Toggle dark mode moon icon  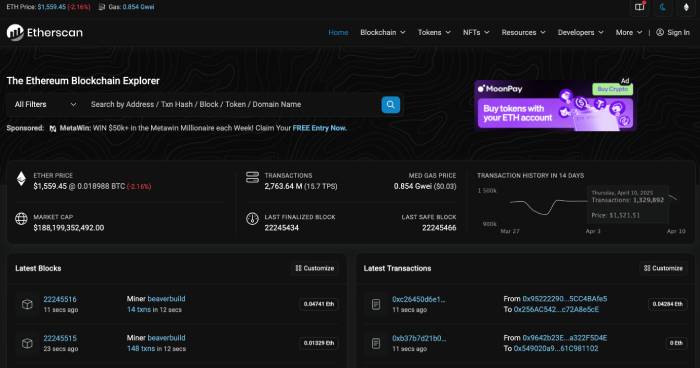pos(663,7)
